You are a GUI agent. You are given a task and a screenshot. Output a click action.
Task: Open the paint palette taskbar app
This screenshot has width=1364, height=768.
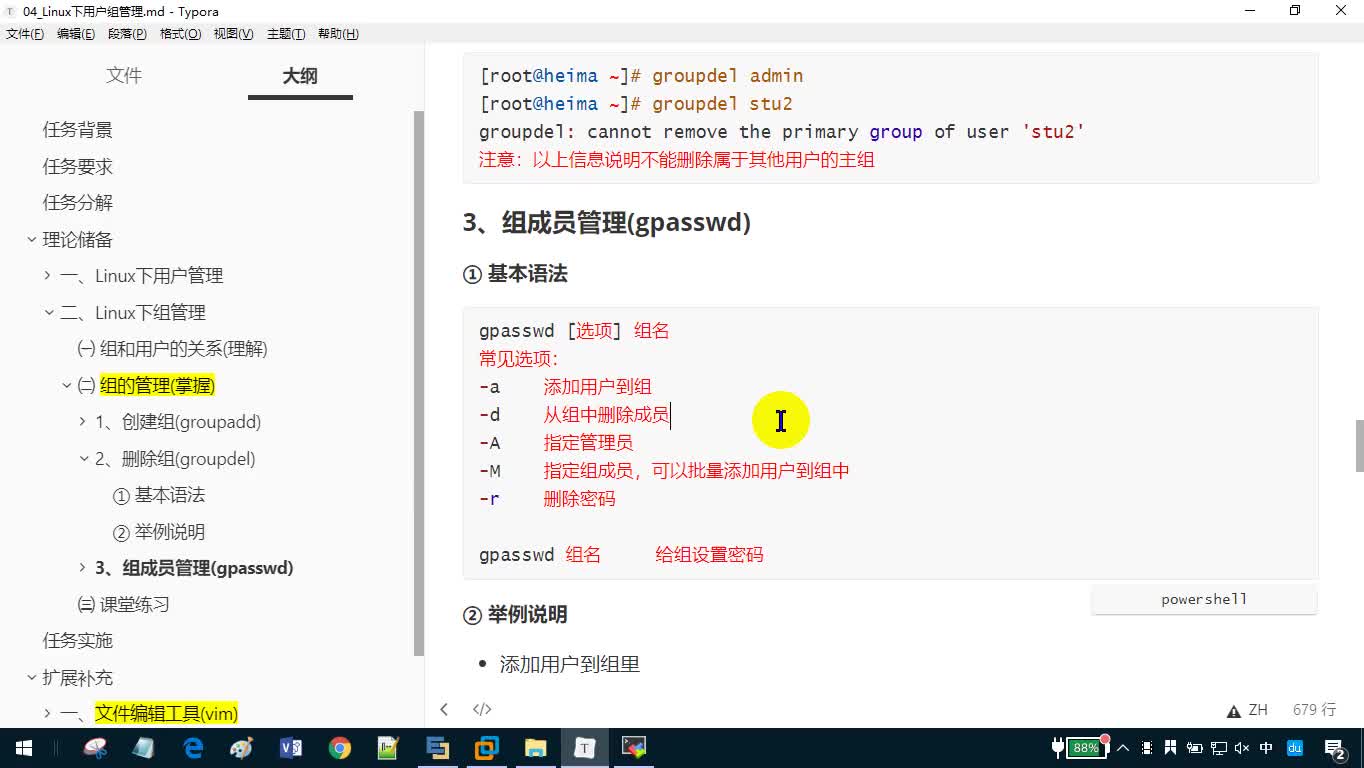242,748
